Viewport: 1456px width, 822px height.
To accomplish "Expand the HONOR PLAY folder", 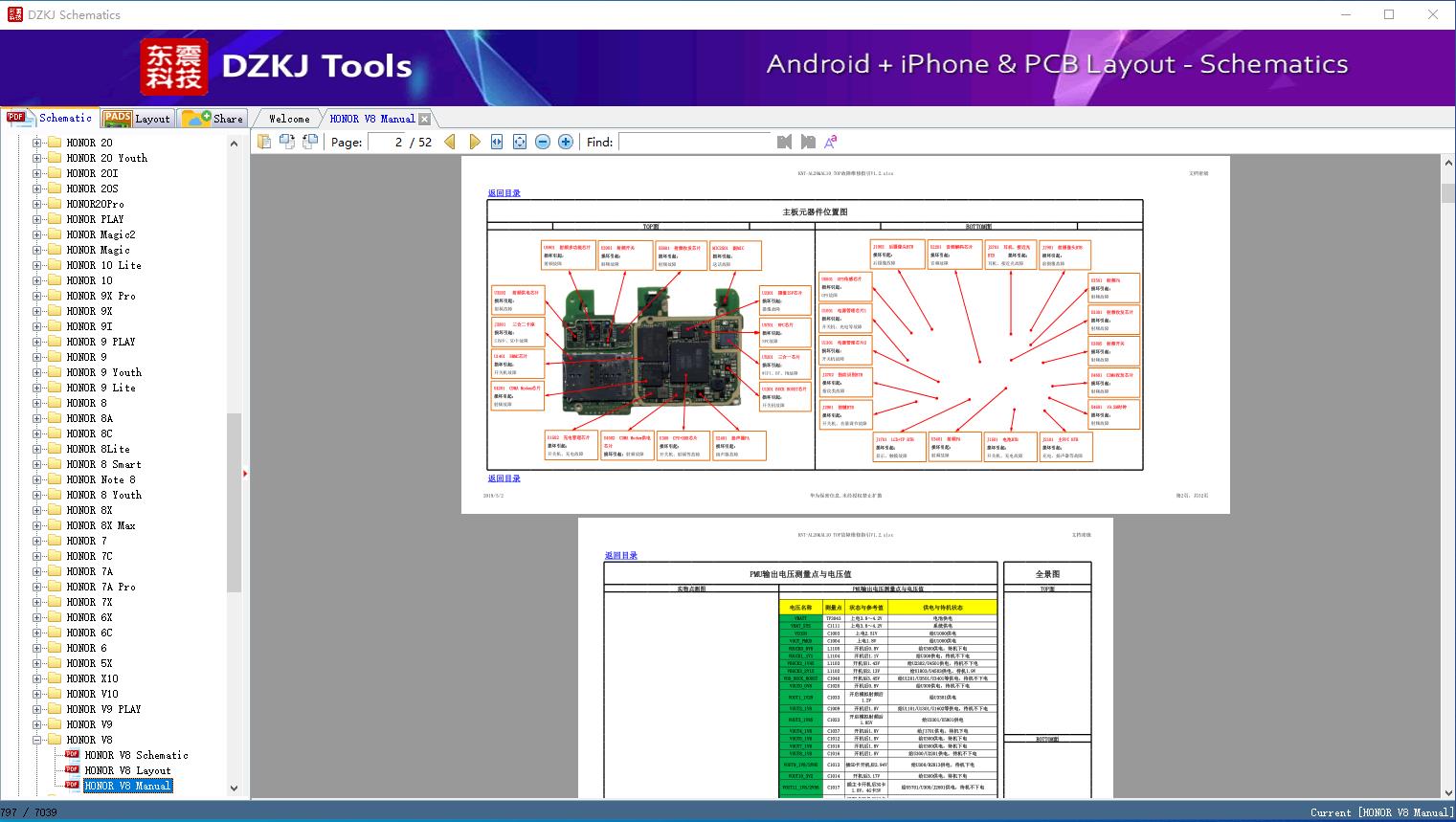I will [37, 219].
